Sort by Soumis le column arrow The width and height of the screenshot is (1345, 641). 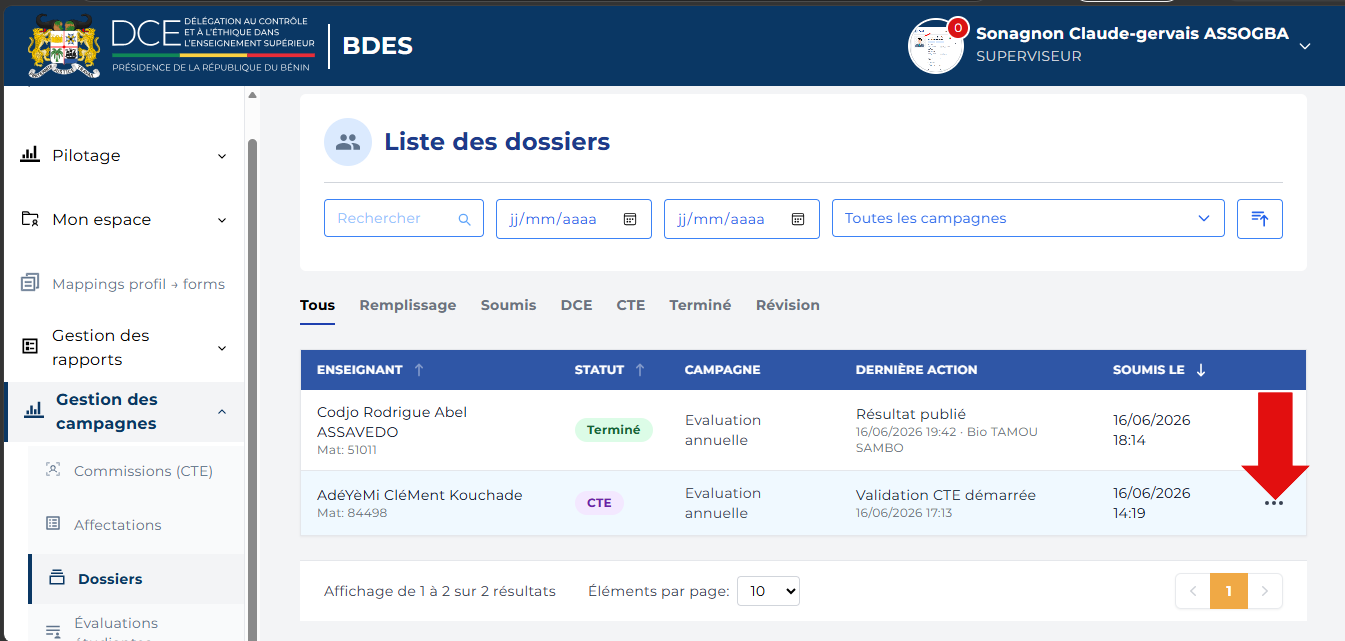click(x=1201, y=370)
